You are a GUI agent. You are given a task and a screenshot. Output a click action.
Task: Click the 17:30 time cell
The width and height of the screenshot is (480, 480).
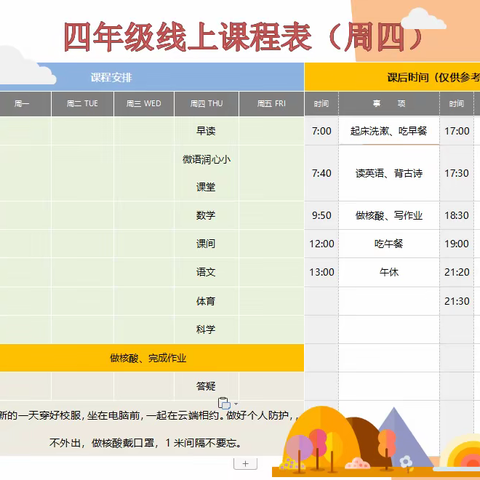pos(457,173)
